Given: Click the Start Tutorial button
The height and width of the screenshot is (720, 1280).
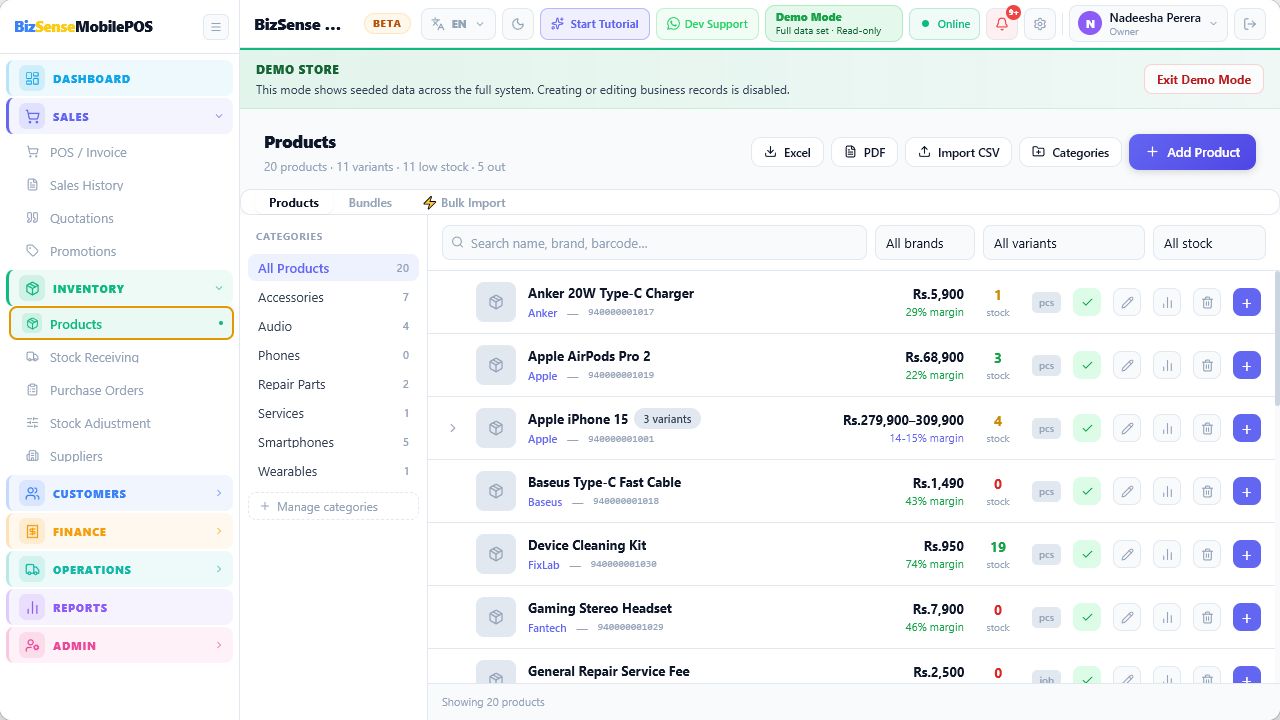Looking at the screenshot, I should tap(595, 24).
